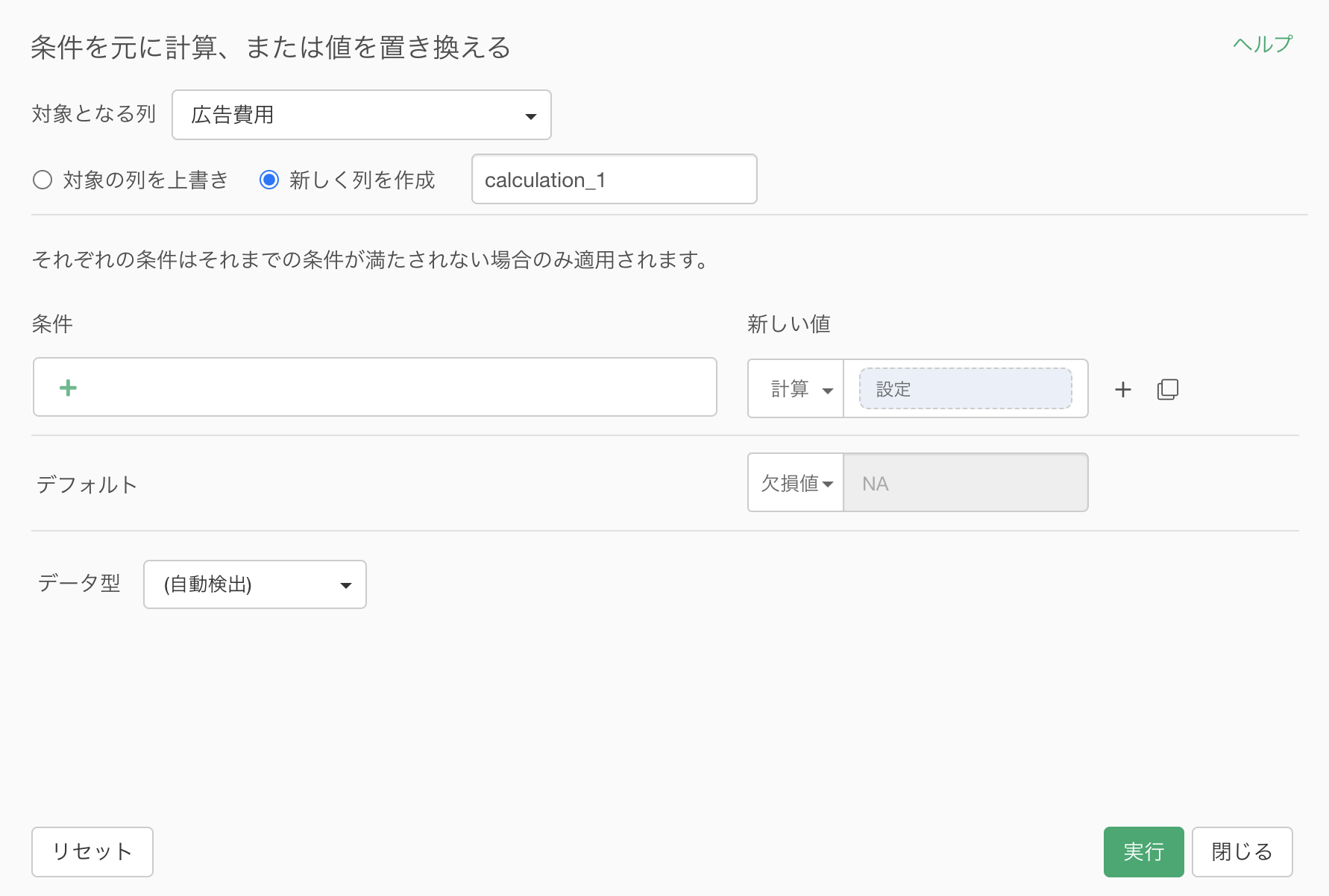Click the empty condition input box
1329x896 pixels.
click(x=375, y=387)
